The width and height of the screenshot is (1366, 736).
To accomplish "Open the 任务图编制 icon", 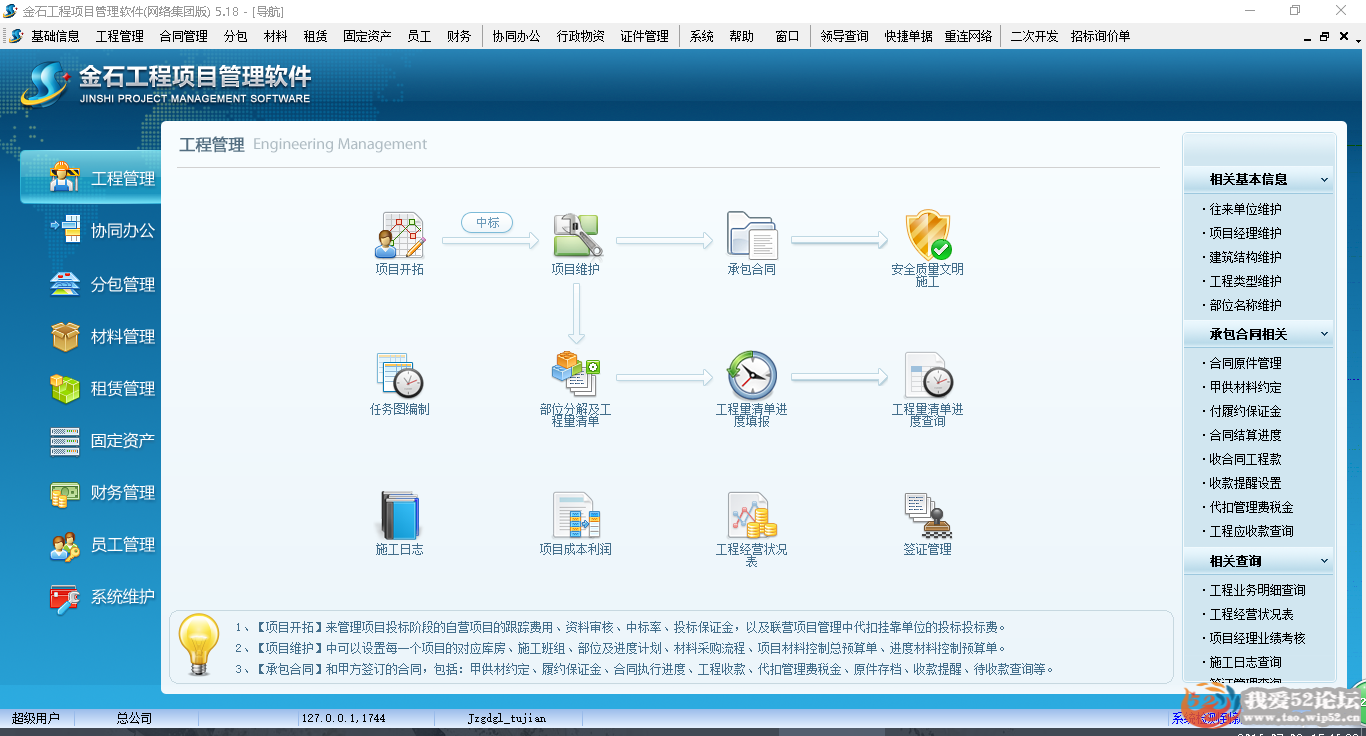I will pyautogui.click(x=400, y=376).
